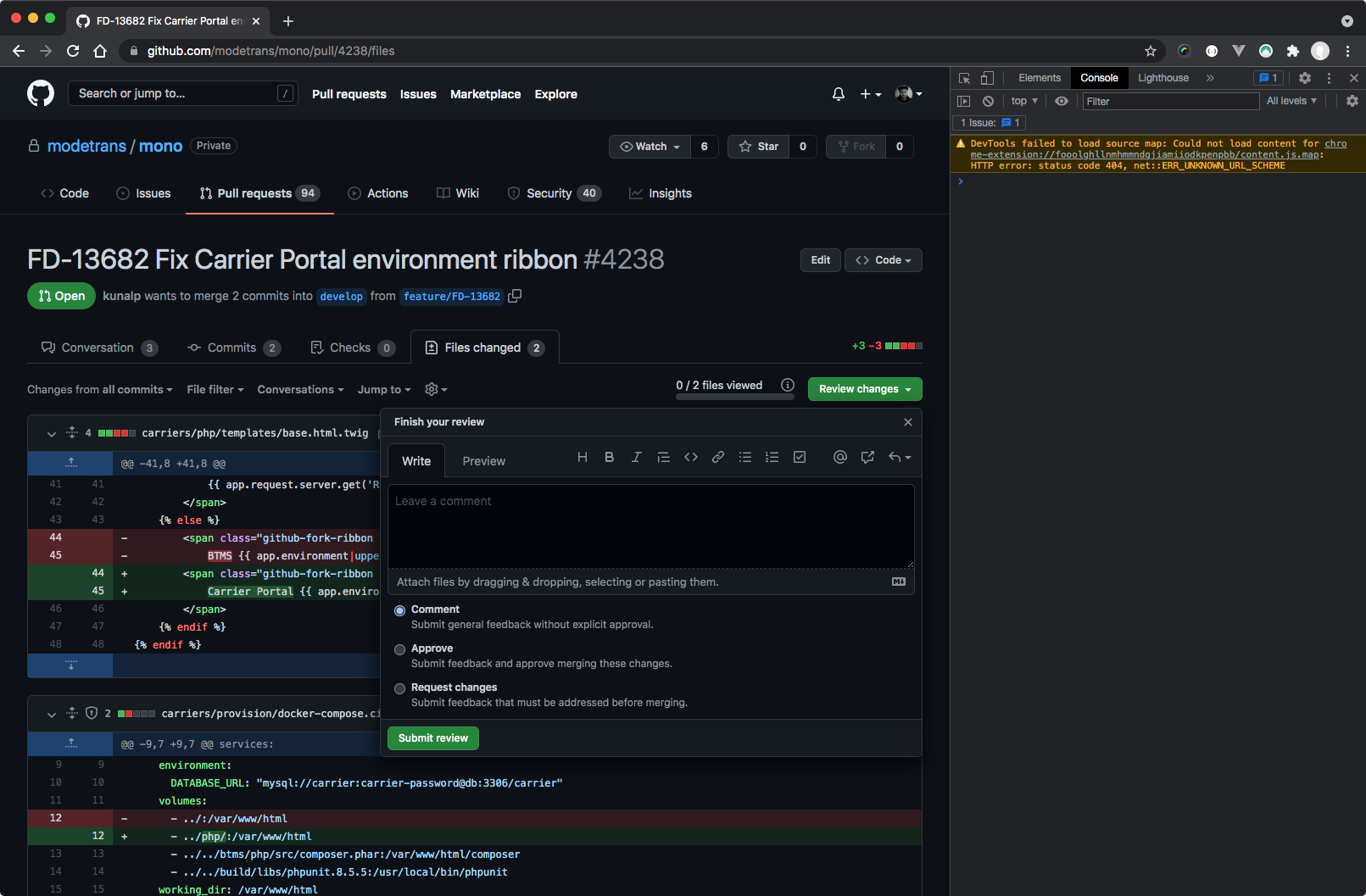Screen dimensions: 1366x896
Task: Open the Watch dropdown
Action: tap(650, 146)
